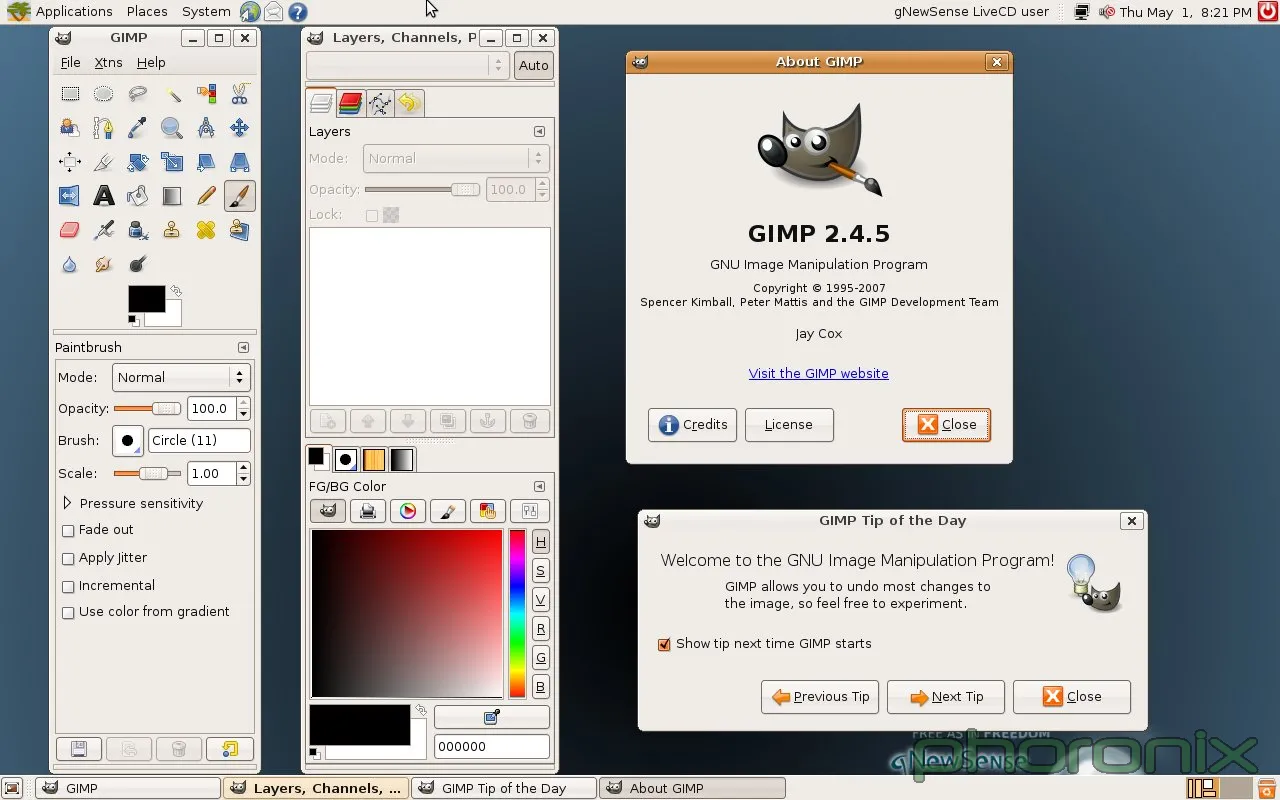This screenshot has width=1280, height=800.
Task: Switch to the Paths tab in dock
Action: (x=380, y=102)
